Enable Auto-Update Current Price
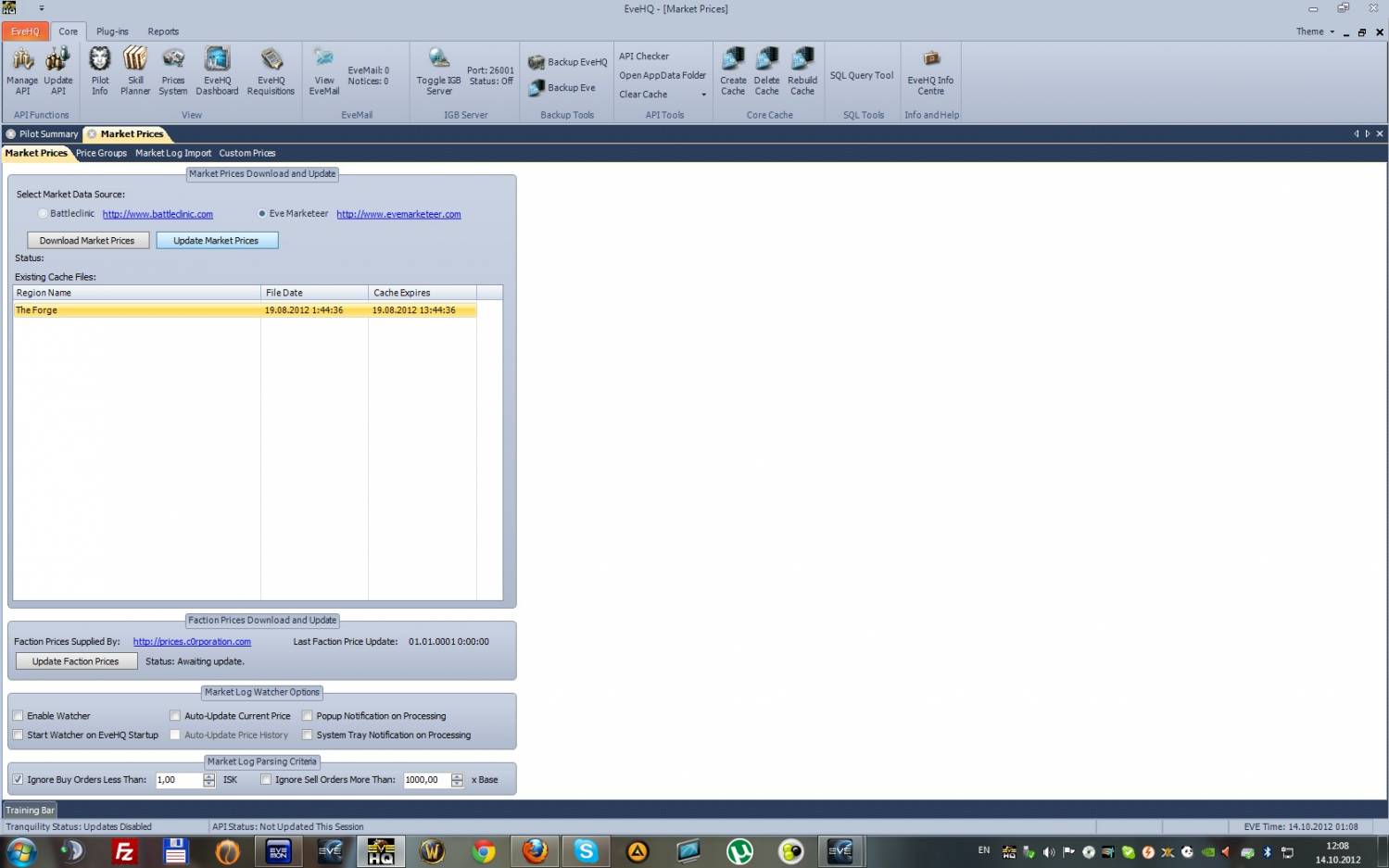1389x868 pixels. tap(175, 716)
